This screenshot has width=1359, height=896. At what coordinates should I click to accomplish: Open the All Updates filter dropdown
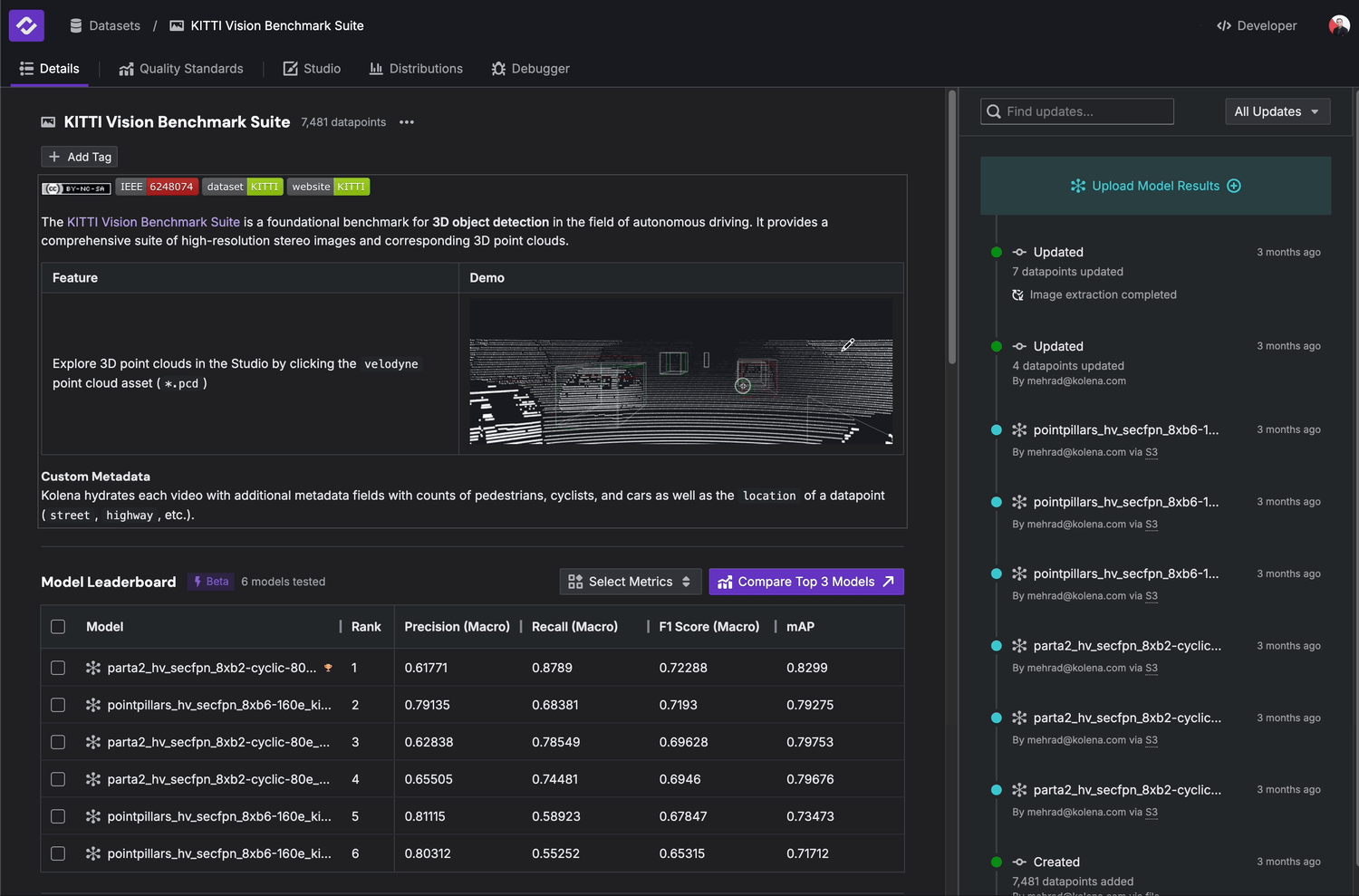pyautogui.click(x=1277, y=111)
